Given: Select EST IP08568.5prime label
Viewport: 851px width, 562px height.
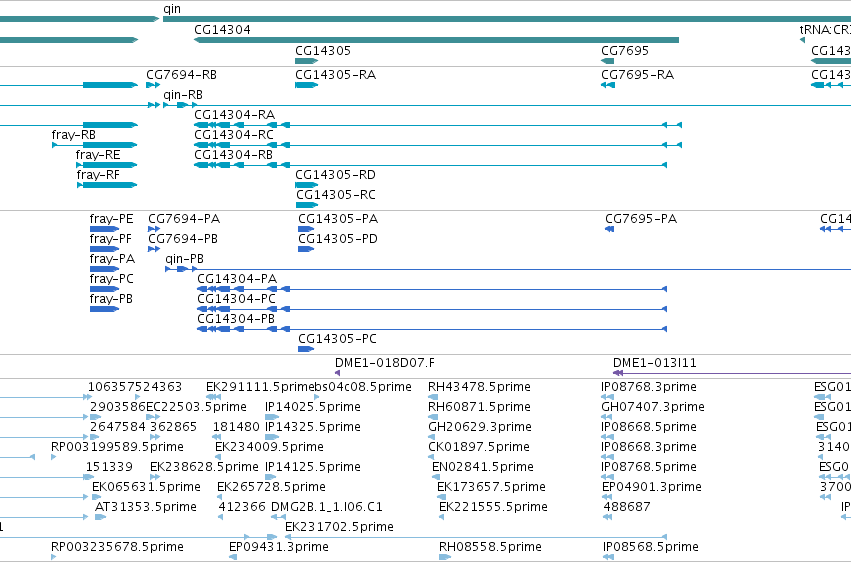Looking at the screenshot, I should 651,547.
